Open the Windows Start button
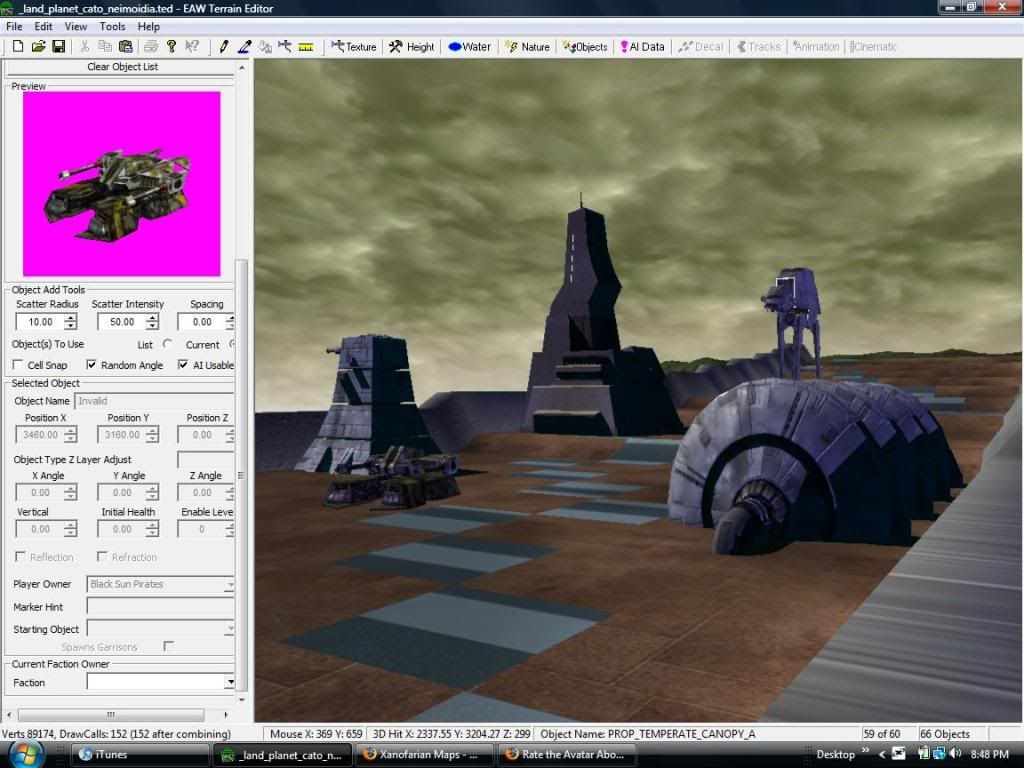1024x768 pixels. (26, 754)
